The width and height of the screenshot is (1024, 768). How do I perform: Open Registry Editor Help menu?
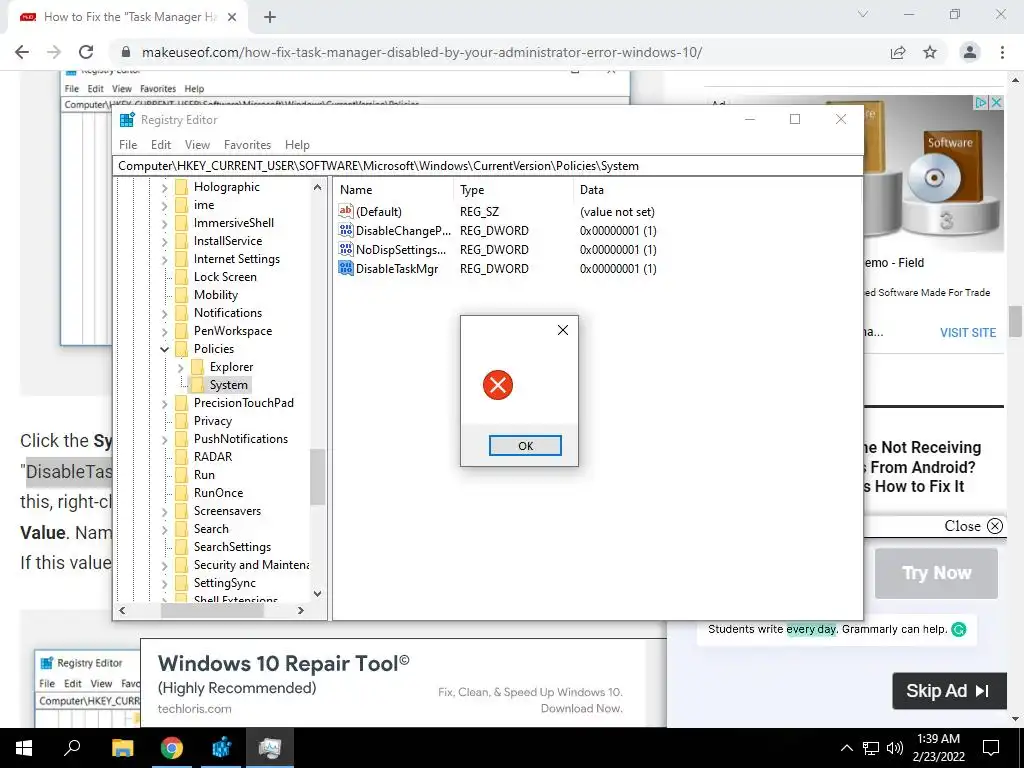click(x=297, y=145)
